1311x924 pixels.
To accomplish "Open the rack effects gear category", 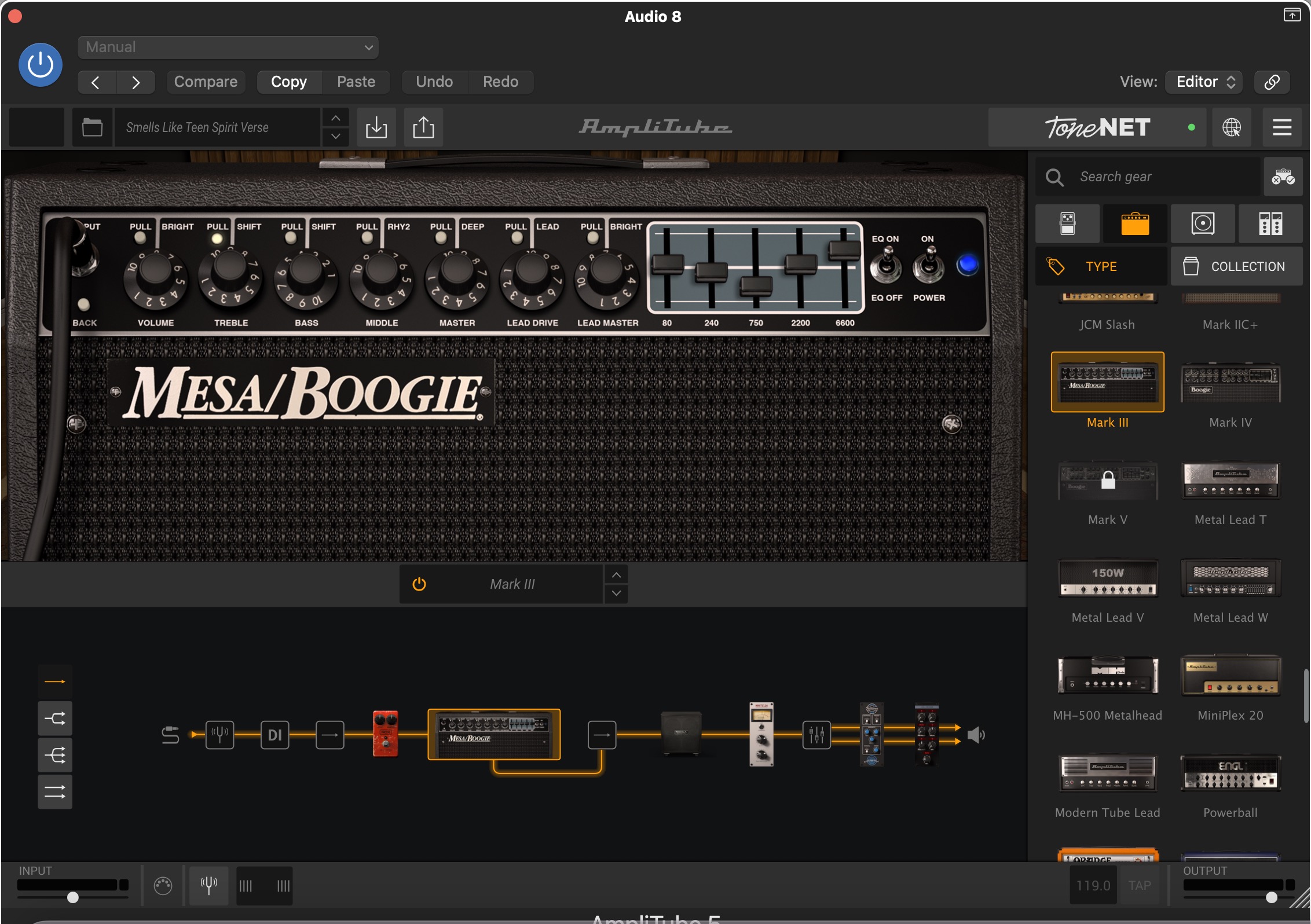I will 1270,223.
